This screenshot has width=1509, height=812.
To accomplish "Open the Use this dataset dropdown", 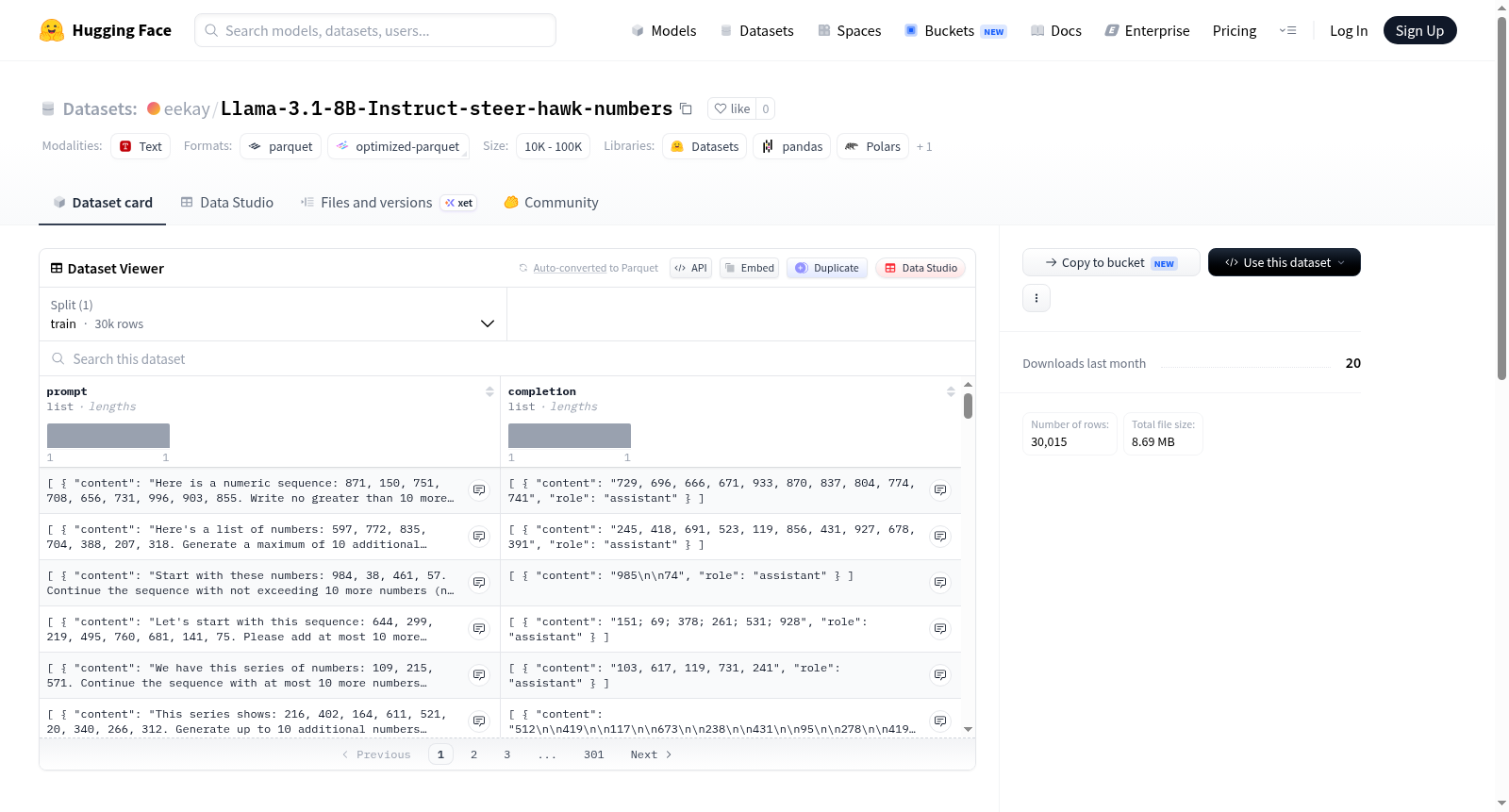I will coord(1285,262).
